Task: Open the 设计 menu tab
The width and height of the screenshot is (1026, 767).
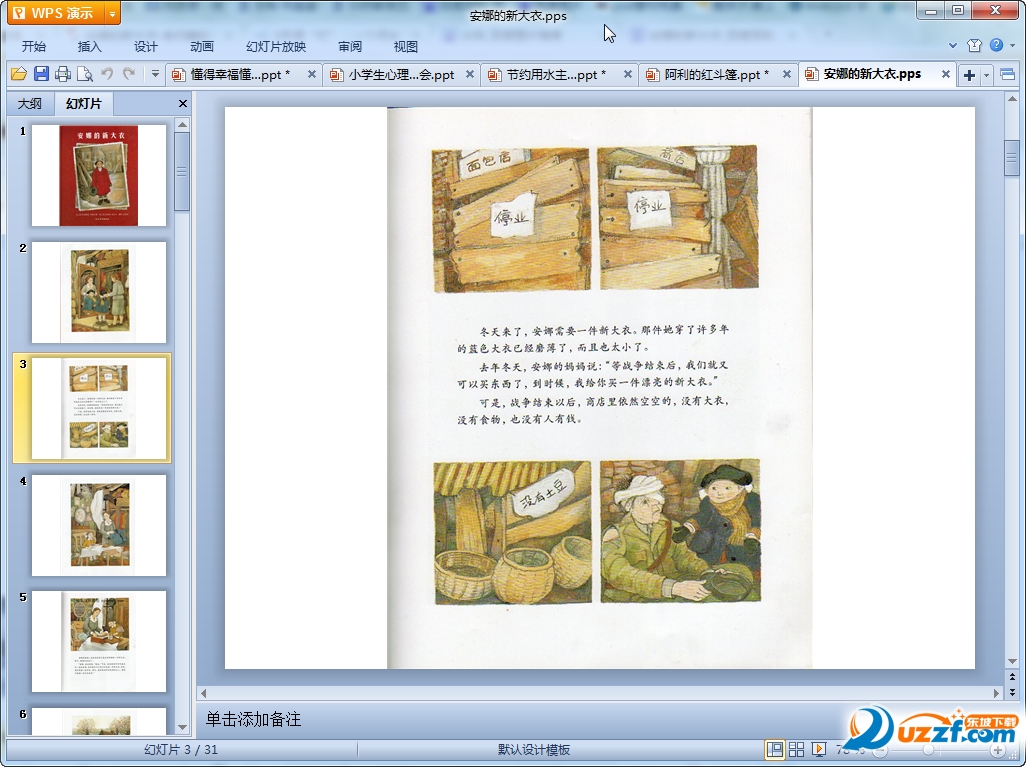Action: [145, 46]
